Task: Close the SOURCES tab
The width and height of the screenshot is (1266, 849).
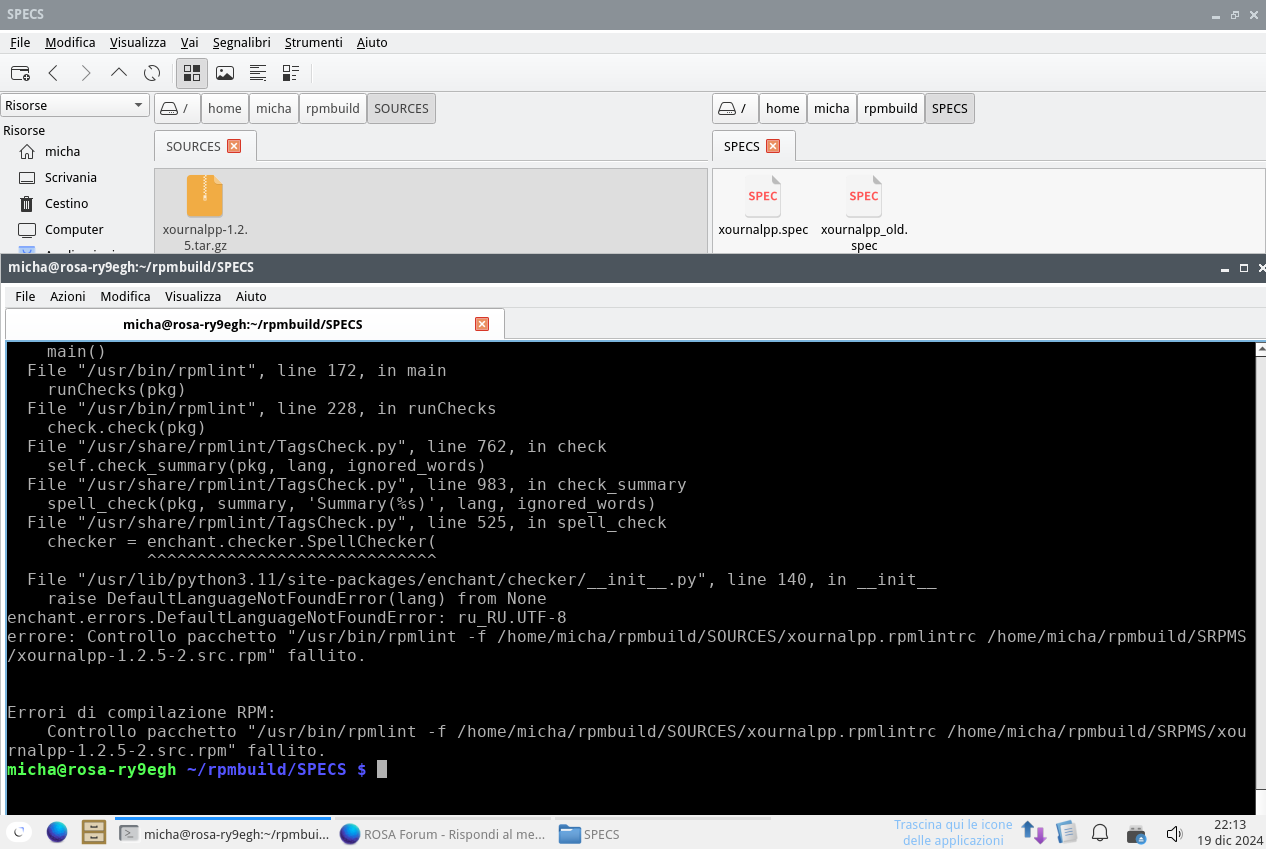Action: tap(234, 146)
